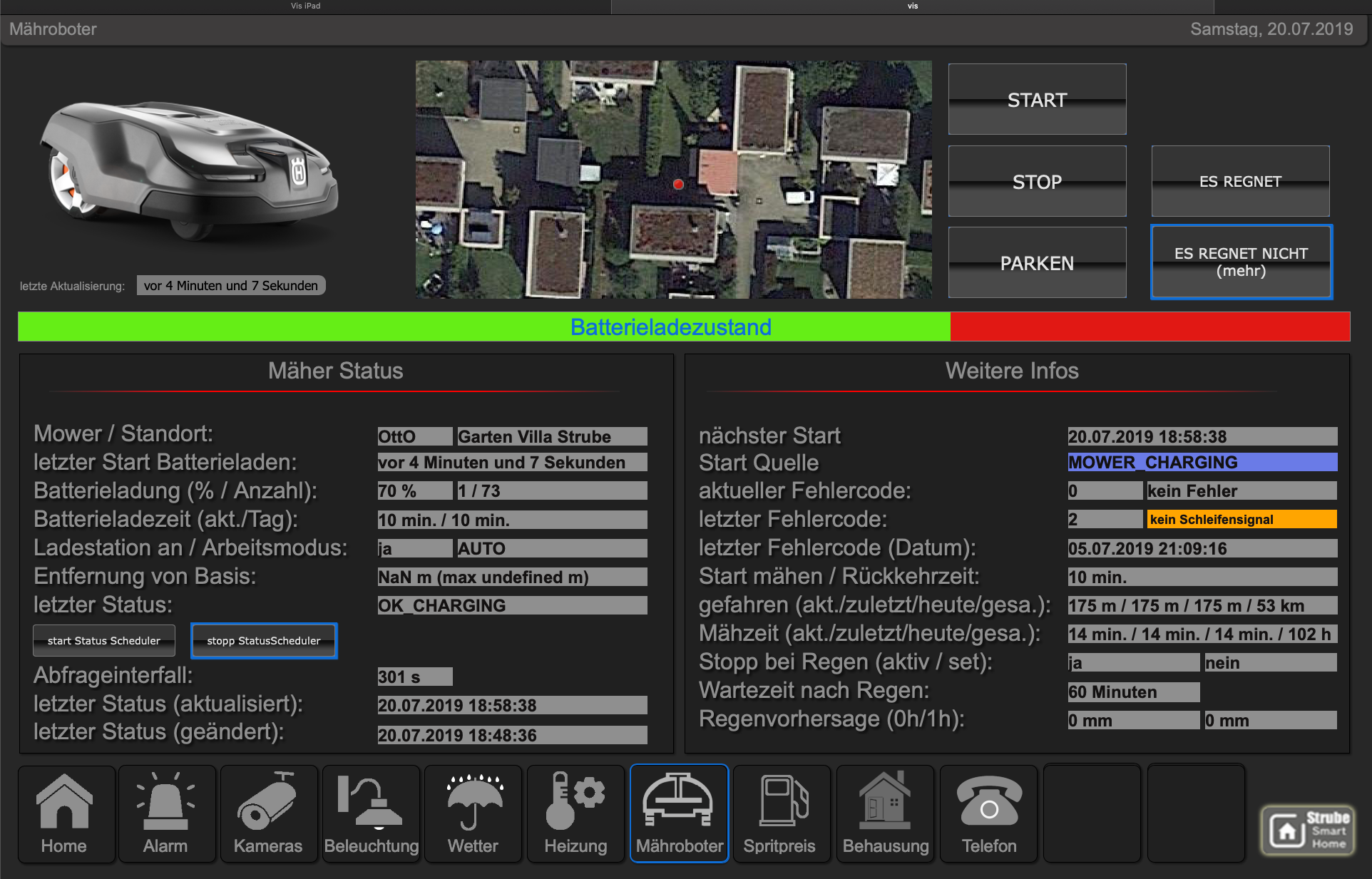Click the MOWER_CHARGING start source value
Viewport: 1372px width, 879px height.
pos(1202,462)
